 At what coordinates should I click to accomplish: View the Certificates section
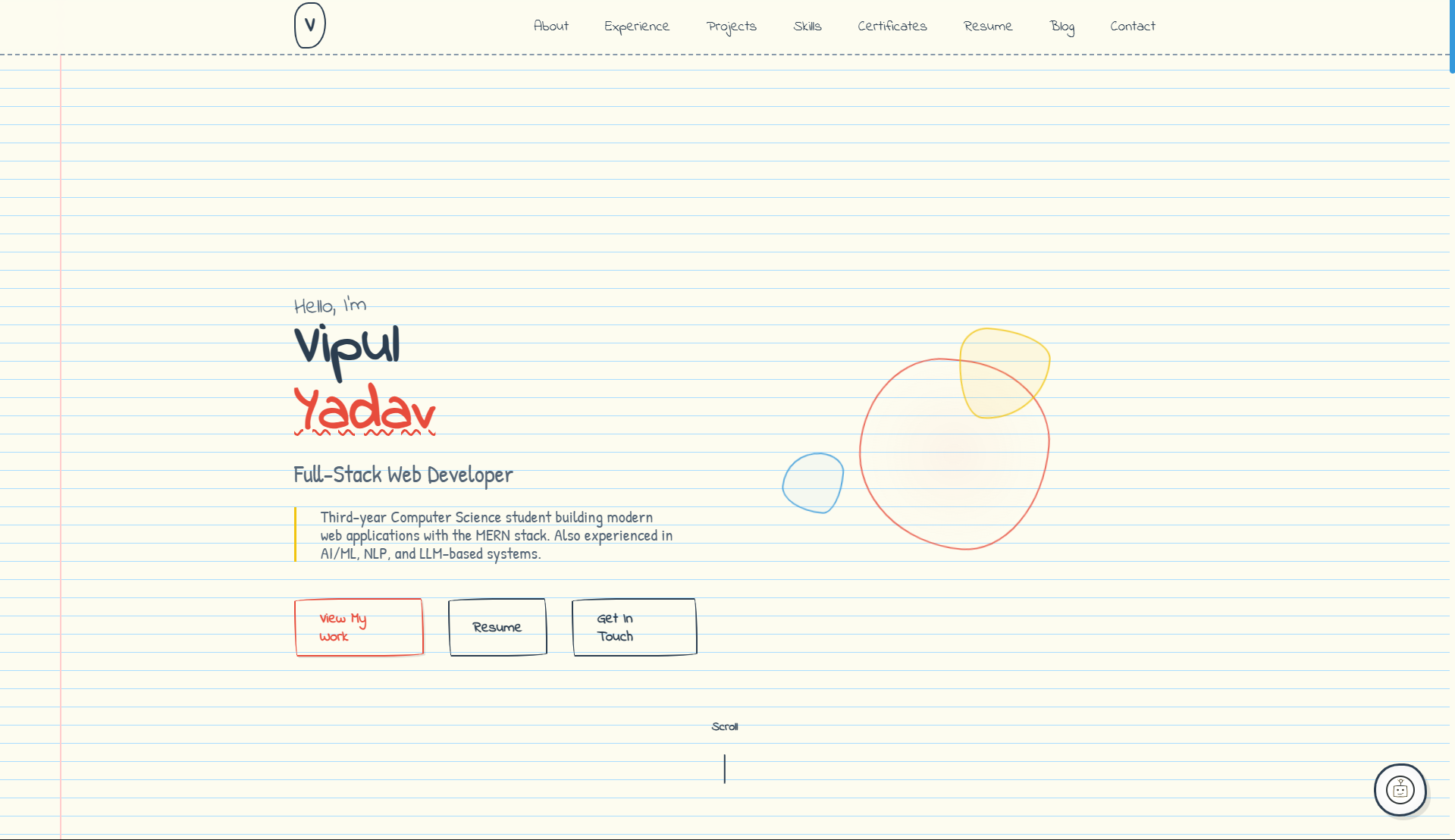pyautogui.click(x=892, y=25)
